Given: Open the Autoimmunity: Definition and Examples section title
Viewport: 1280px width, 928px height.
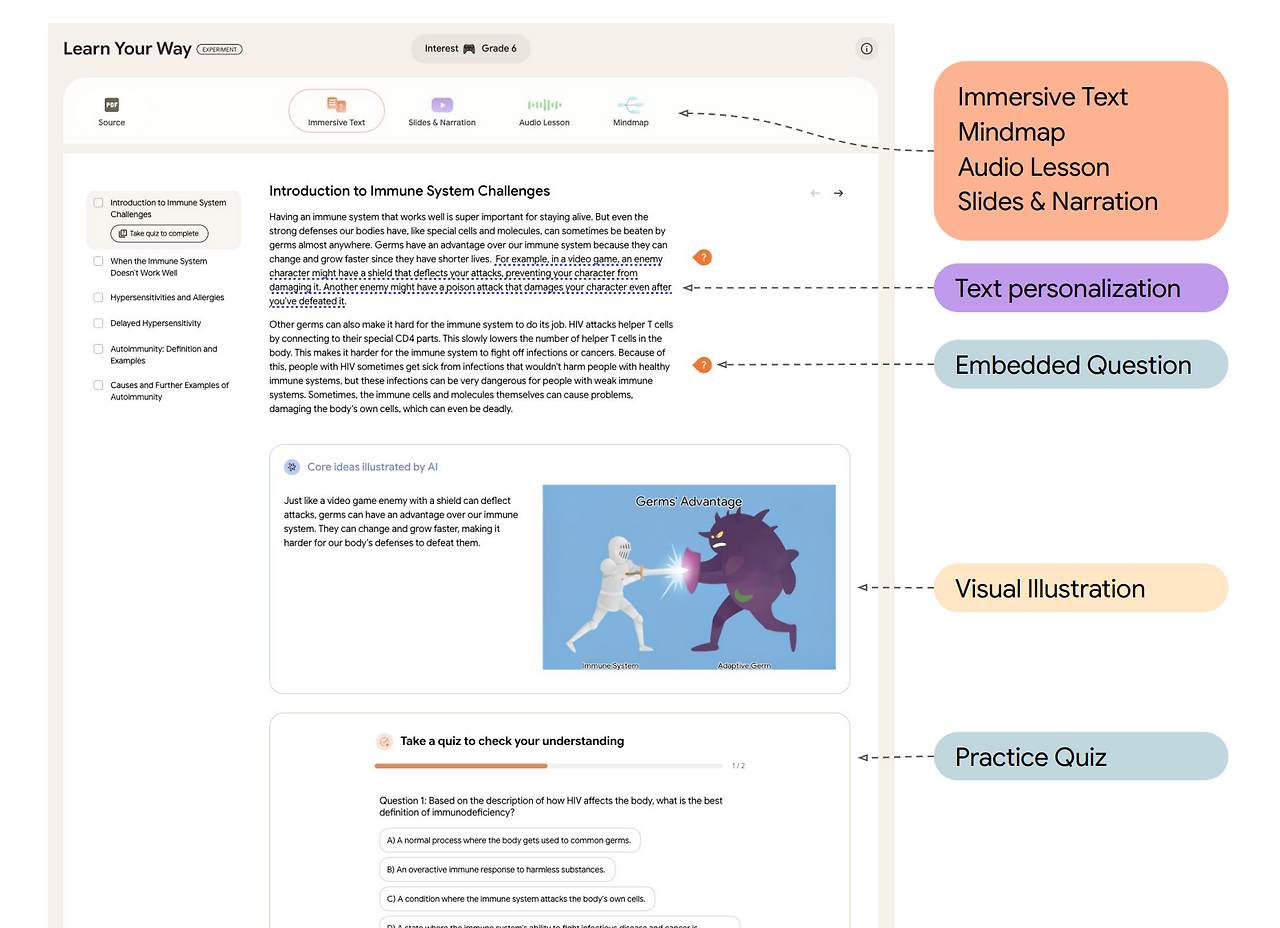Looking at the screenshot, I should point(164,355).
